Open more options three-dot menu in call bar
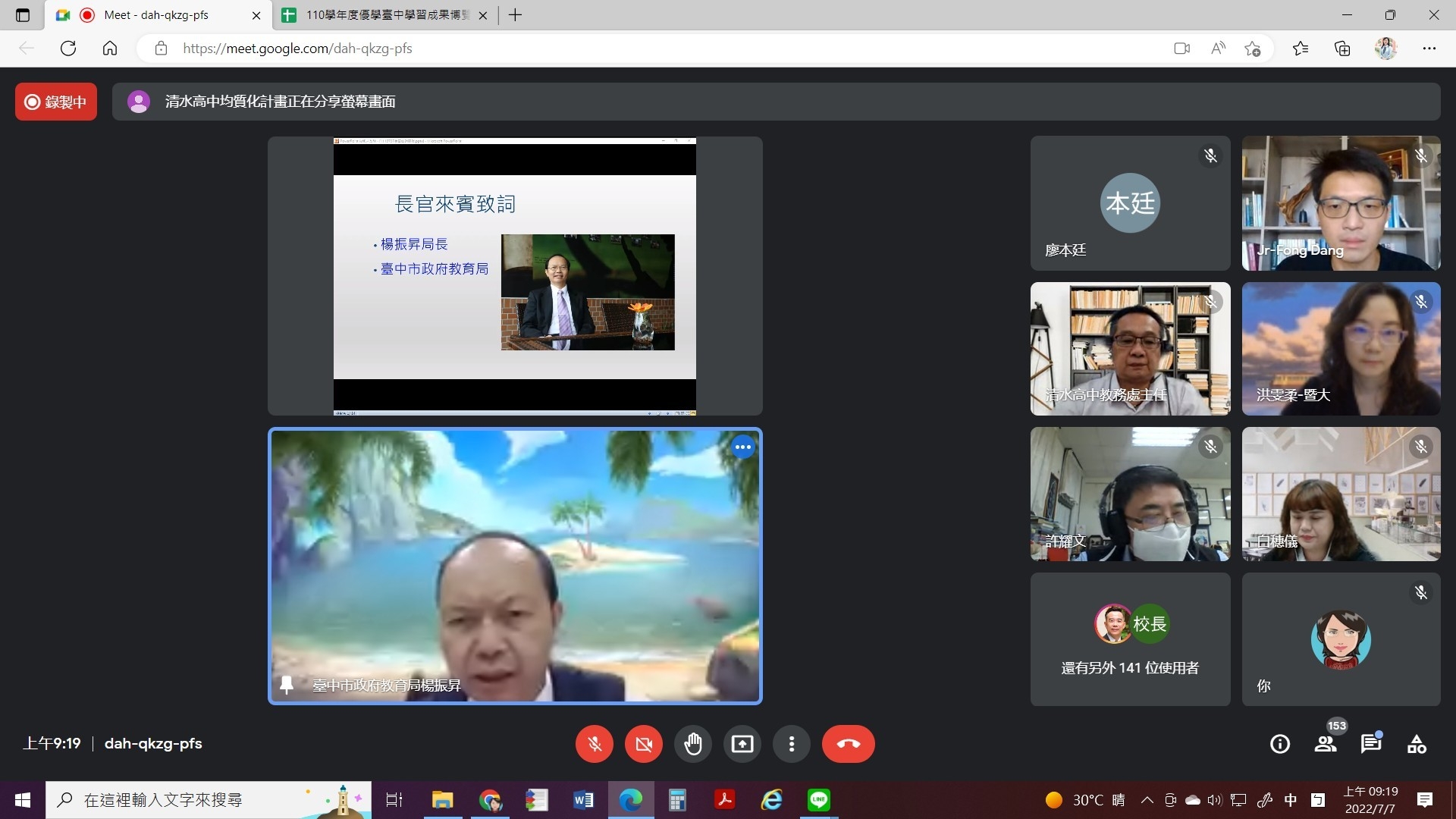1456x819 pixels. (x=791, y=744)
